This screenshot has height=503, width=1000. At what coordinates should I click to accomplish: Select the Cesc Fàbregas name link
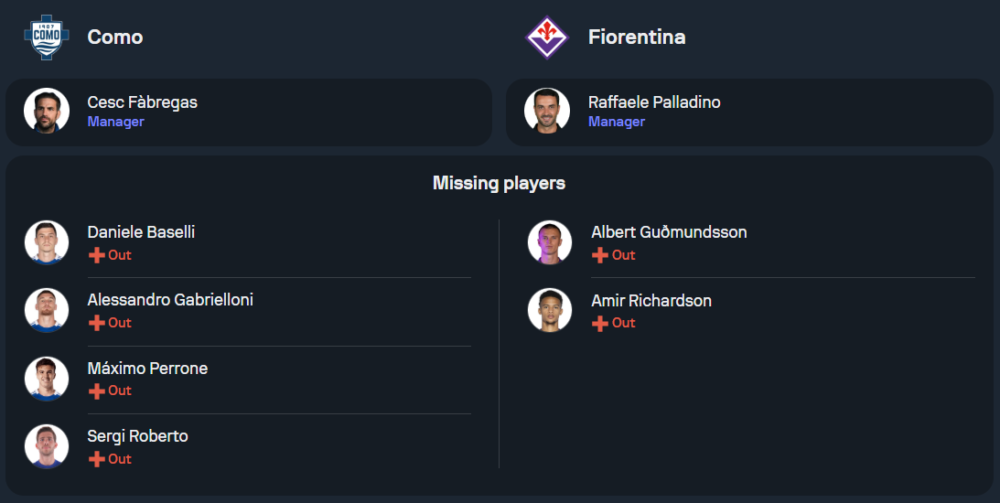(142, 102)
